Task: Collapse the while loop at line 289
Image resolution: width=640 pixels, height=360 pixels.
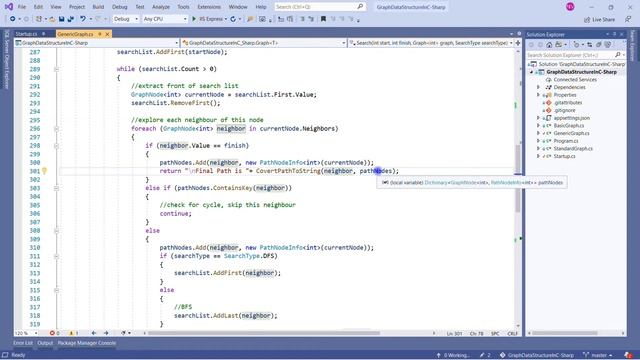Action: click(56, 69)
